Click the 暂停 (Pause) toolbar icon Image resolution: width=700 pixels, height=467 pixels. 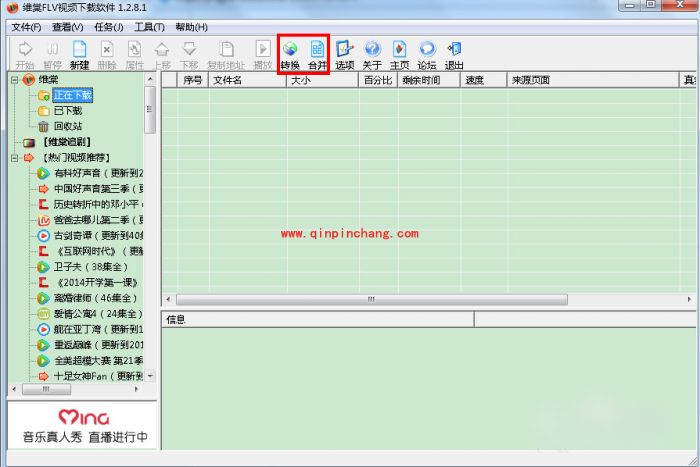(x=52, y=55)
